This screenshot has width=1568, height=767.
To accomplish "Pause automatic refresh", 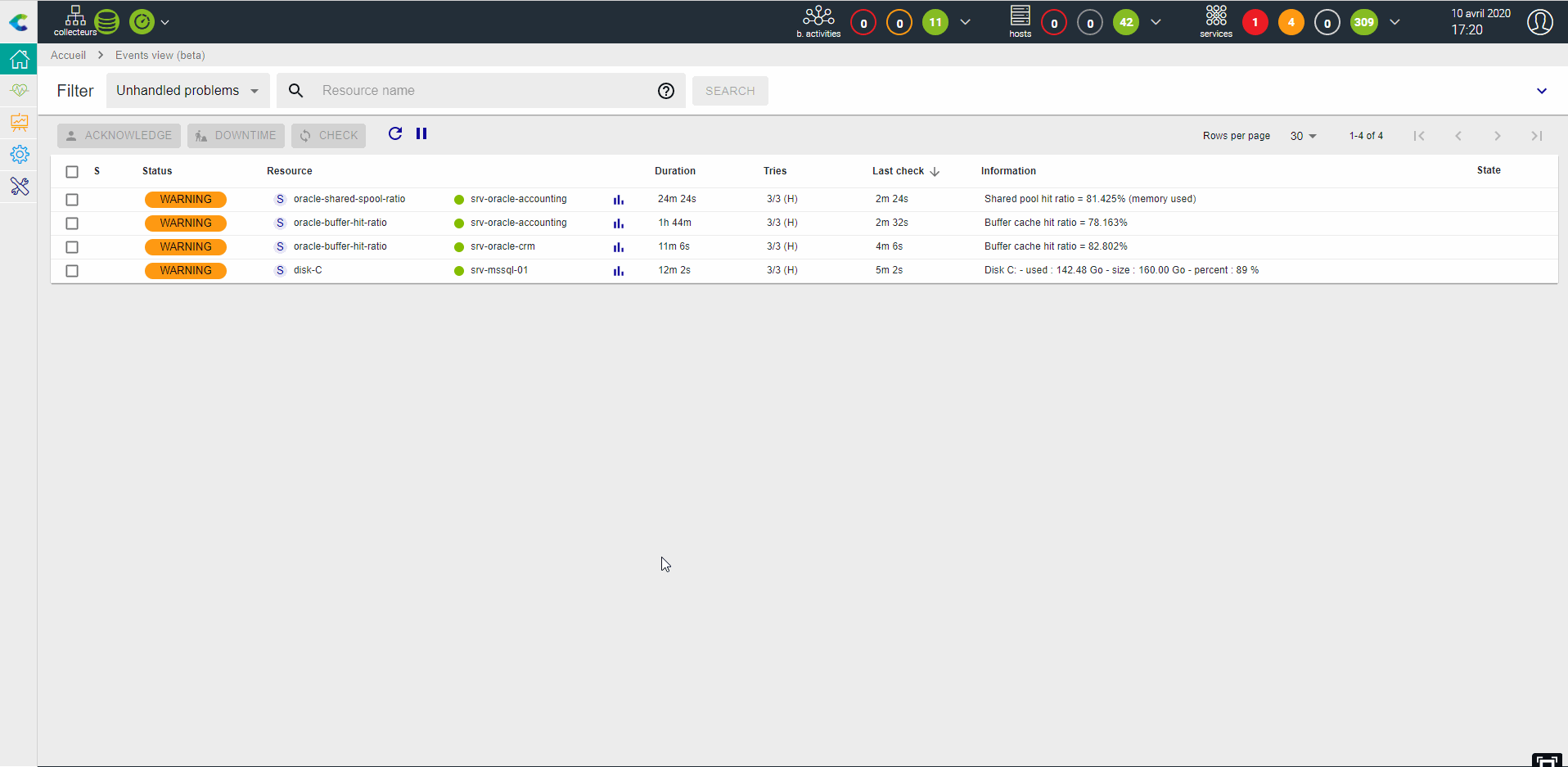I will tap(421, 133).
